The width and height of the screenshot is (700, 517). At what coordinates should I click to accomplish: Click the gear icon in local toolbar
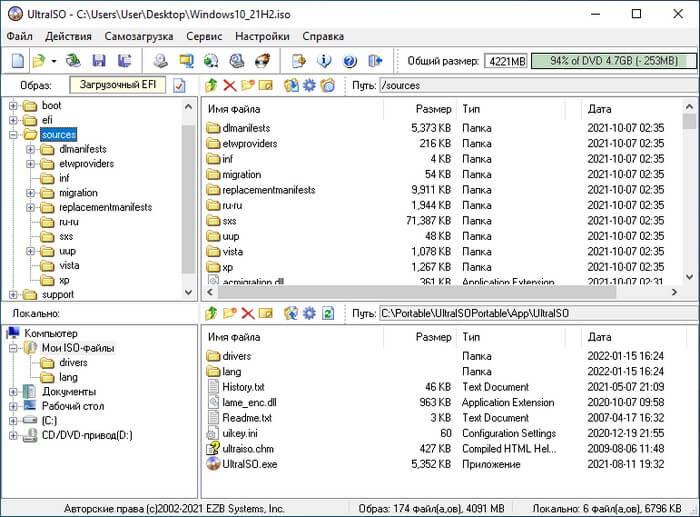(x=309, y=314)
